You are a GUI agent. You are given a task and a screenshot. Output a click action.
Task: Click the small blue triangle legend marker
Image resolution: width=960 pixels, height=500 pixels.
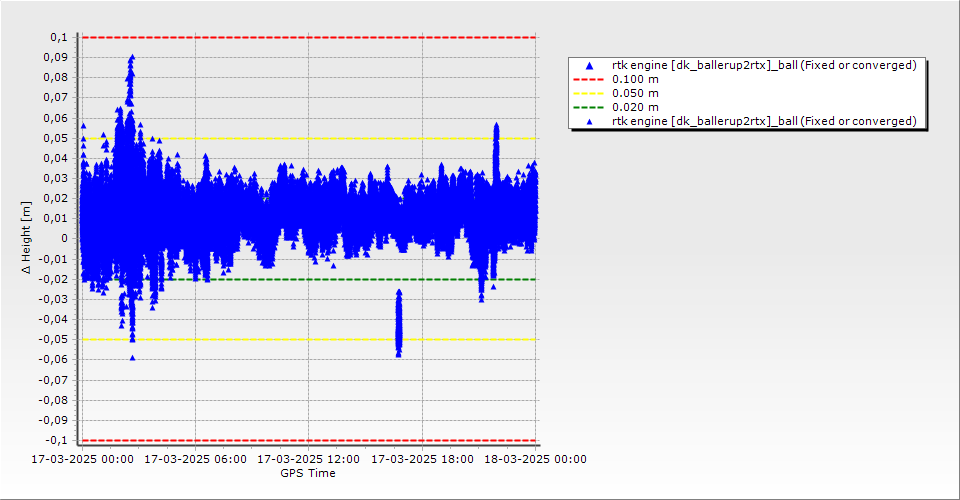(589, 122)
